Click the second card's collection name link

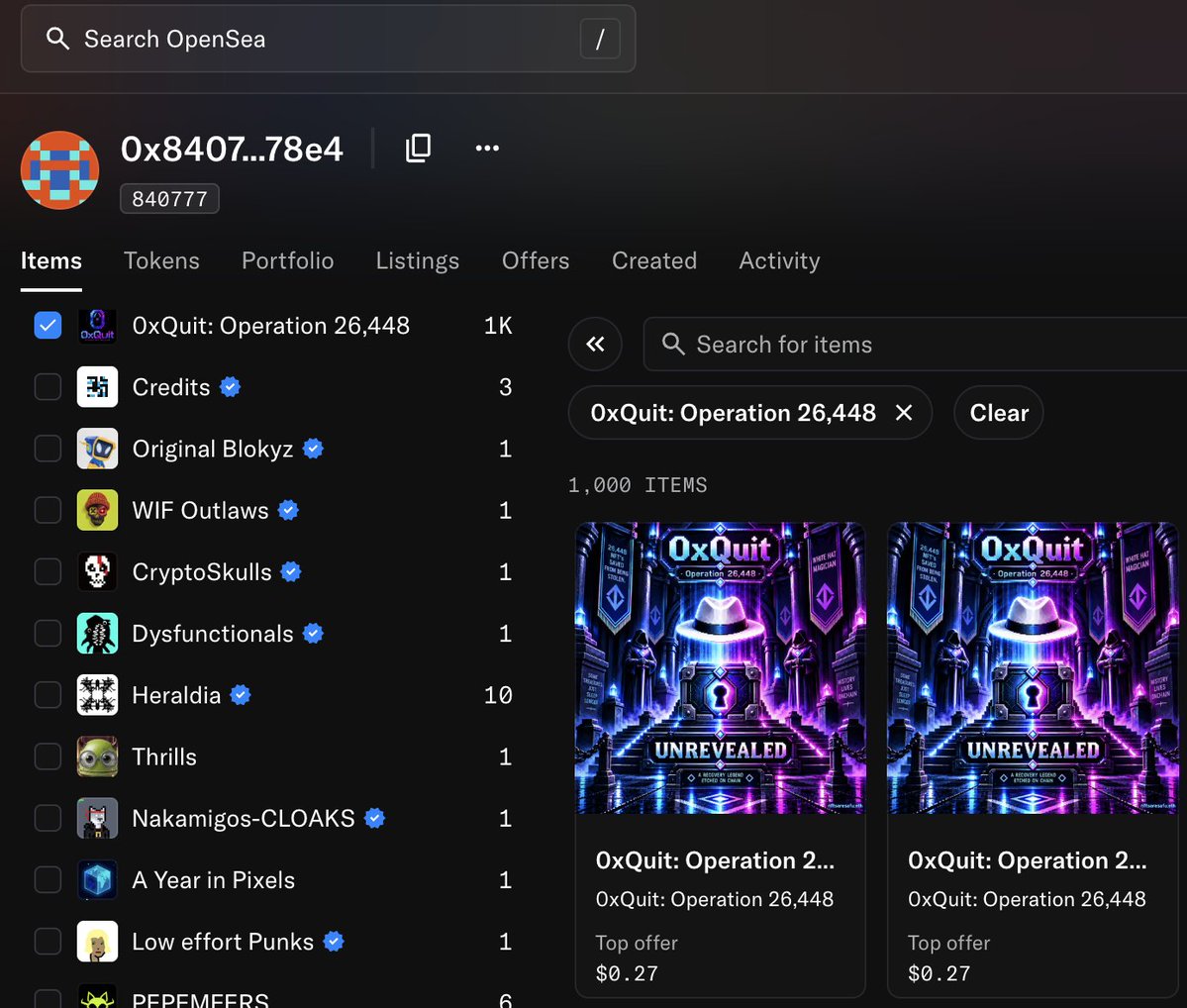coord(1027,899)
